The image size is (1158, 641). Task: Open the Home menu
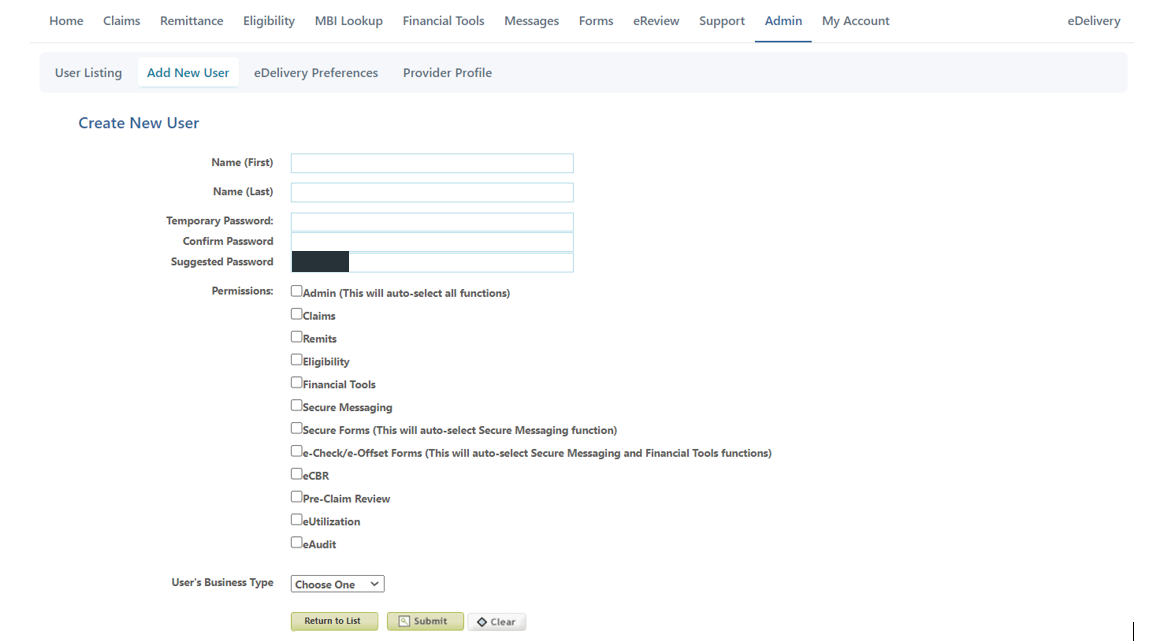tap(66, 21)
